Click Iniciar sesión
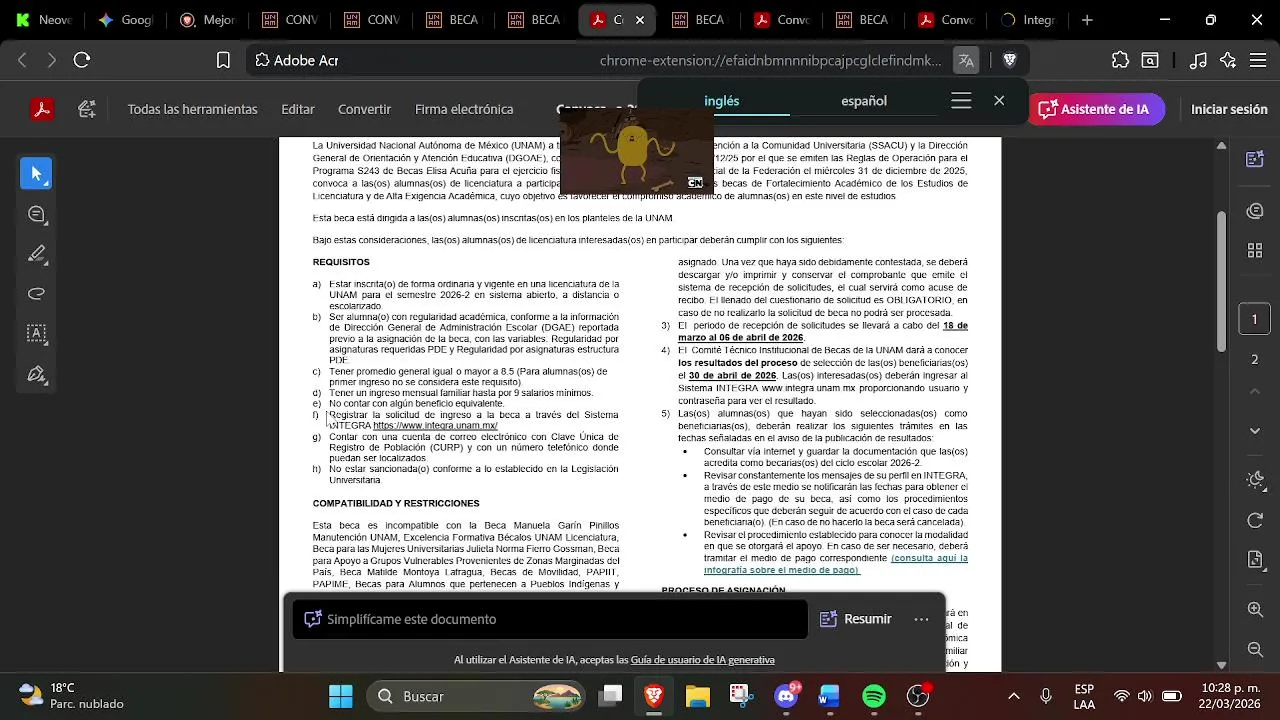The image size is (1280, 720). pyautogui.click(x=1229, y=109)
